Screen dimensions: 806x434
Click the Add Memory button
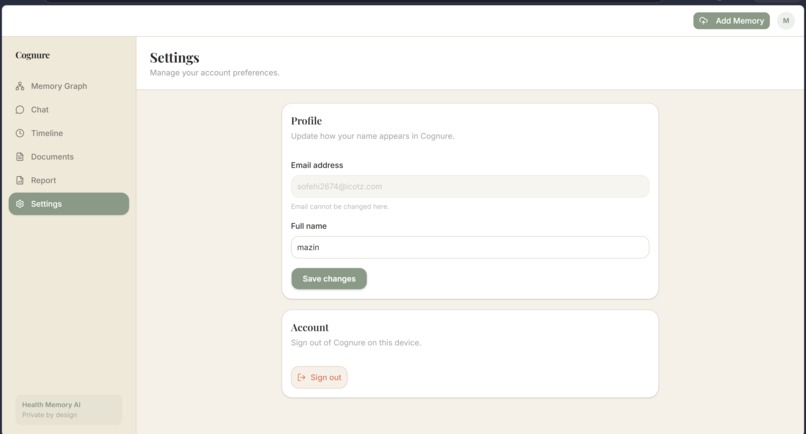click(731, 21)
